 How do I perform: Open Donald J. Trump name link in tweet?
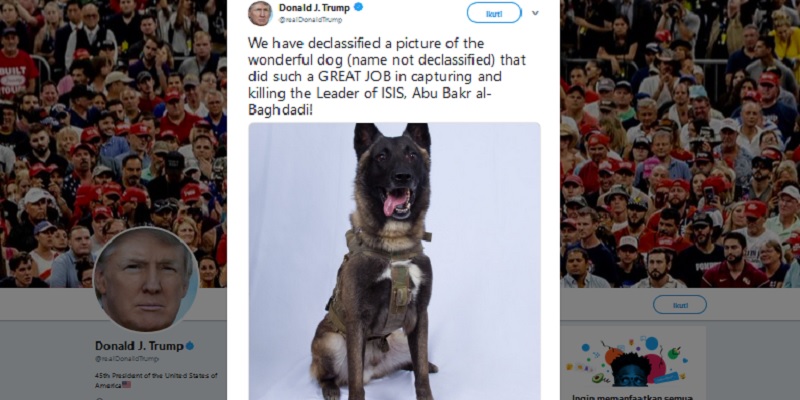pyautogui.click(x=314, y=8)
